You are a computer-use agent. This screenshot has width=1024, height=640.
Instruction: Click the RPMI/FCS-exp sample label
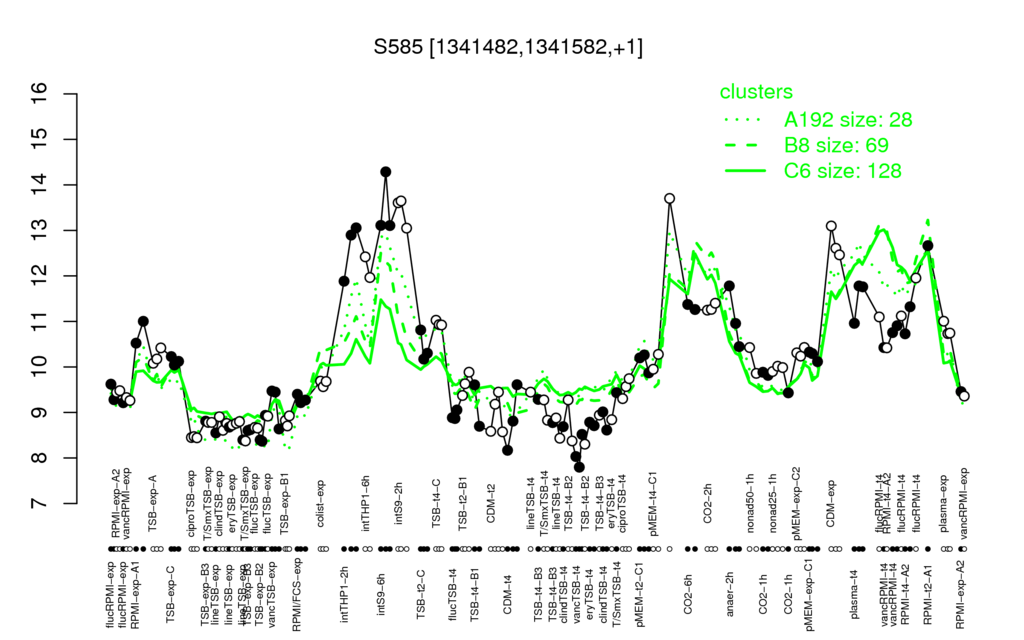[296, 595]
